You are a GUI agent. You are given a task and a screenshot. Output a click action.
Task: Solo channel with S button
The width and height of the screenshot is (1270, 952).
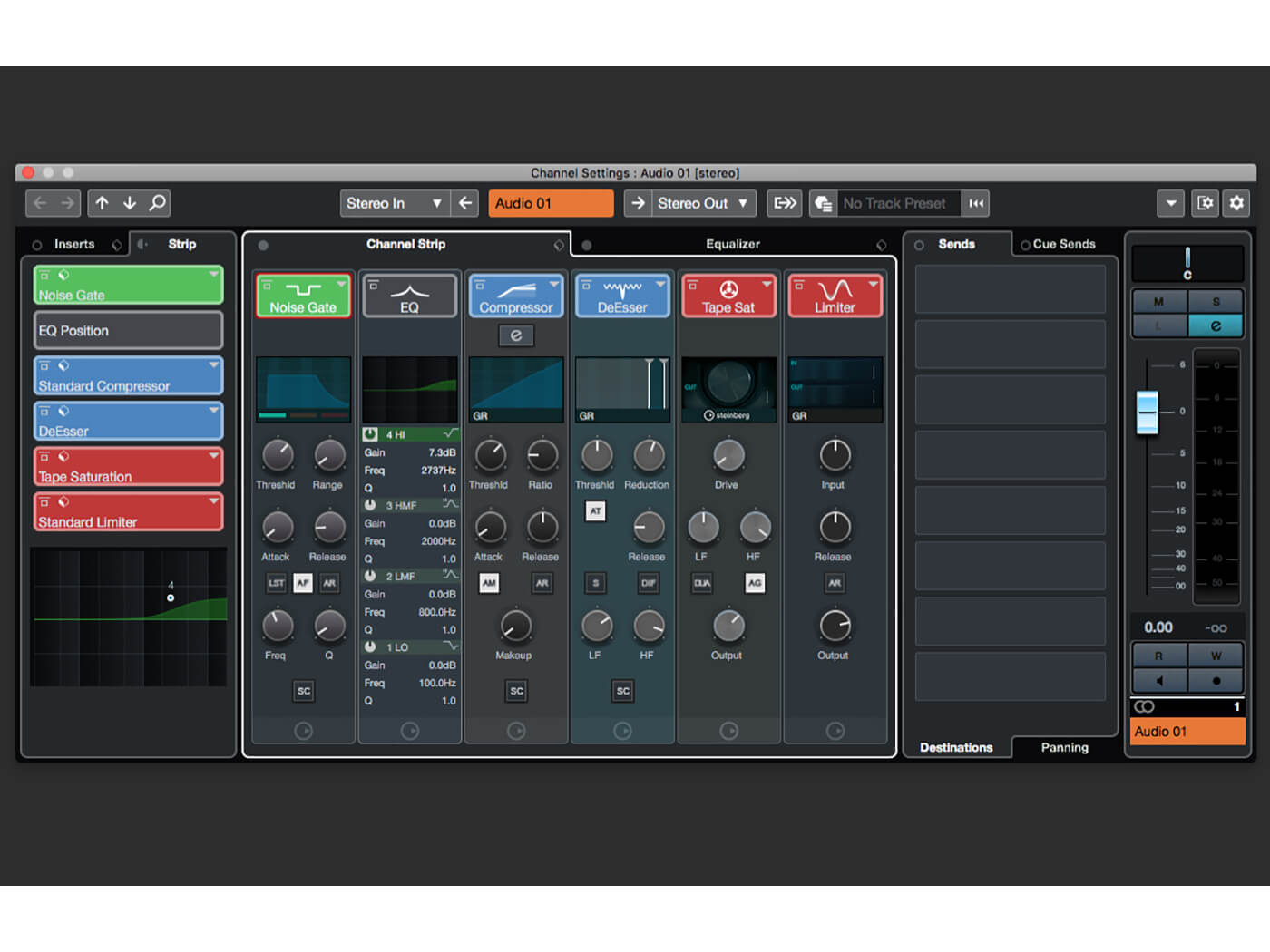pos(1216,301)
